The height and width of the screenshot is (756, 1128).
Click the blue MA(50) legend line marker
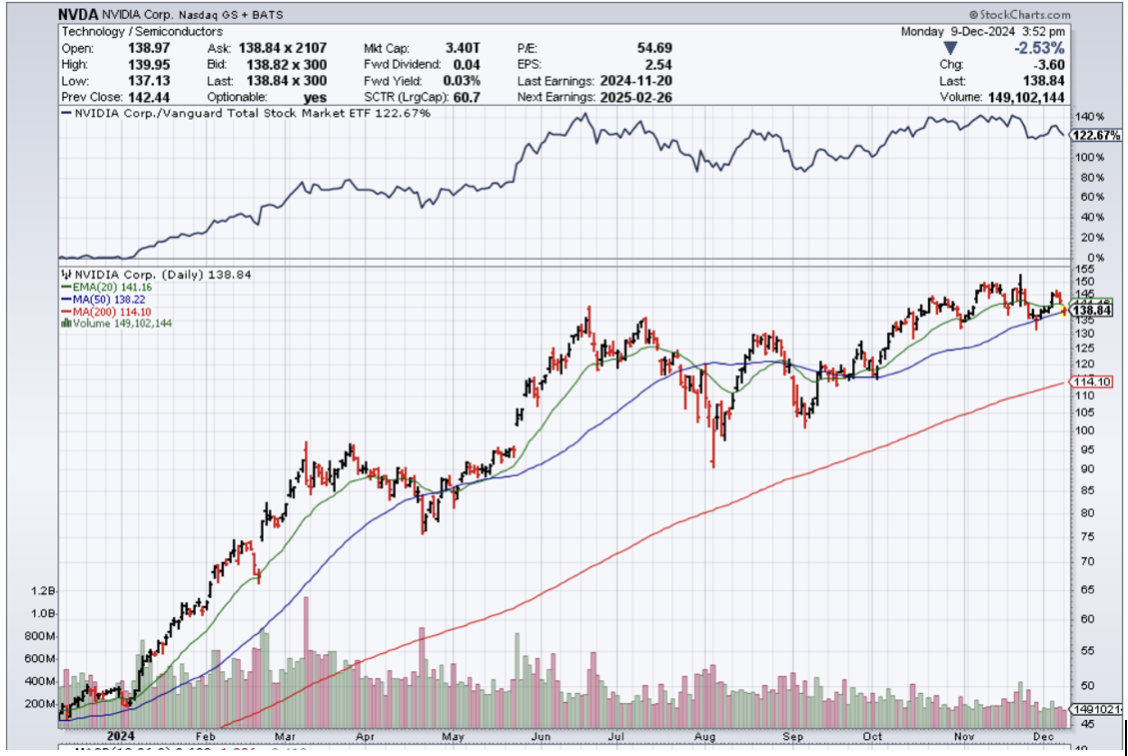pos(66,298)
